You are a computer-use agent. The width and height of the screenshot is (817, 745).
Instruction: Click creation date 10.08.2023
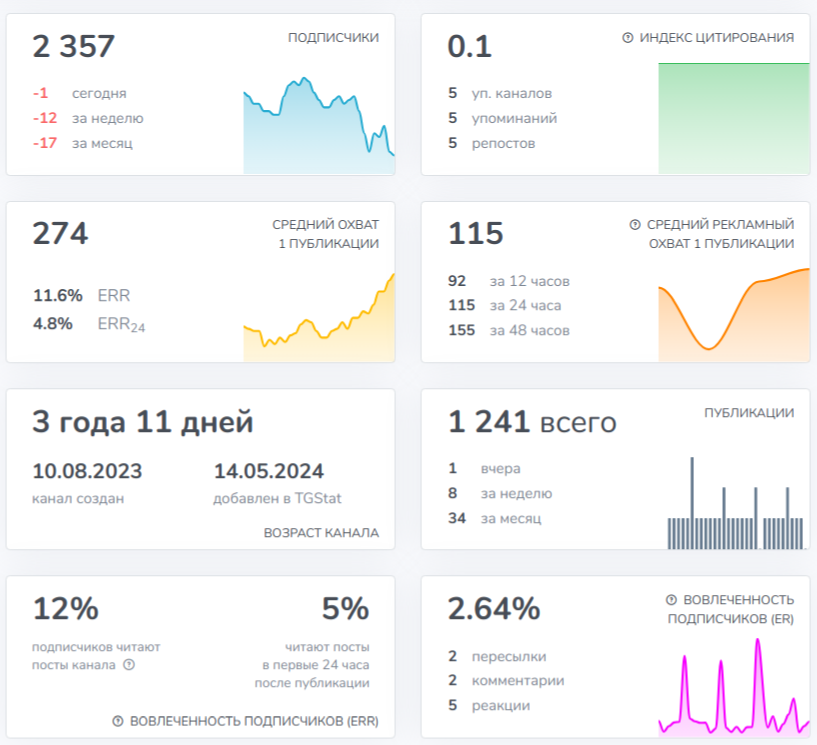click(x=87, y=471)
